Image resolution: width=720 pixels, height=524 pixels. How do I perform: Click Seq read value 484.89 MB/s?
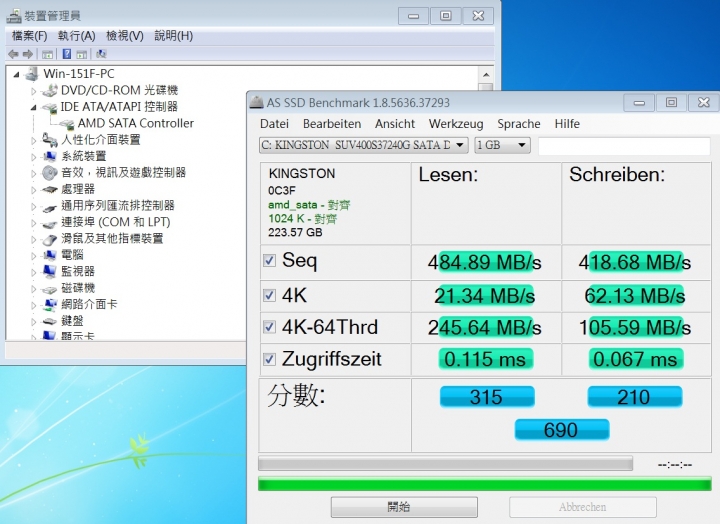pyautogui.click(x=484, y=262)
